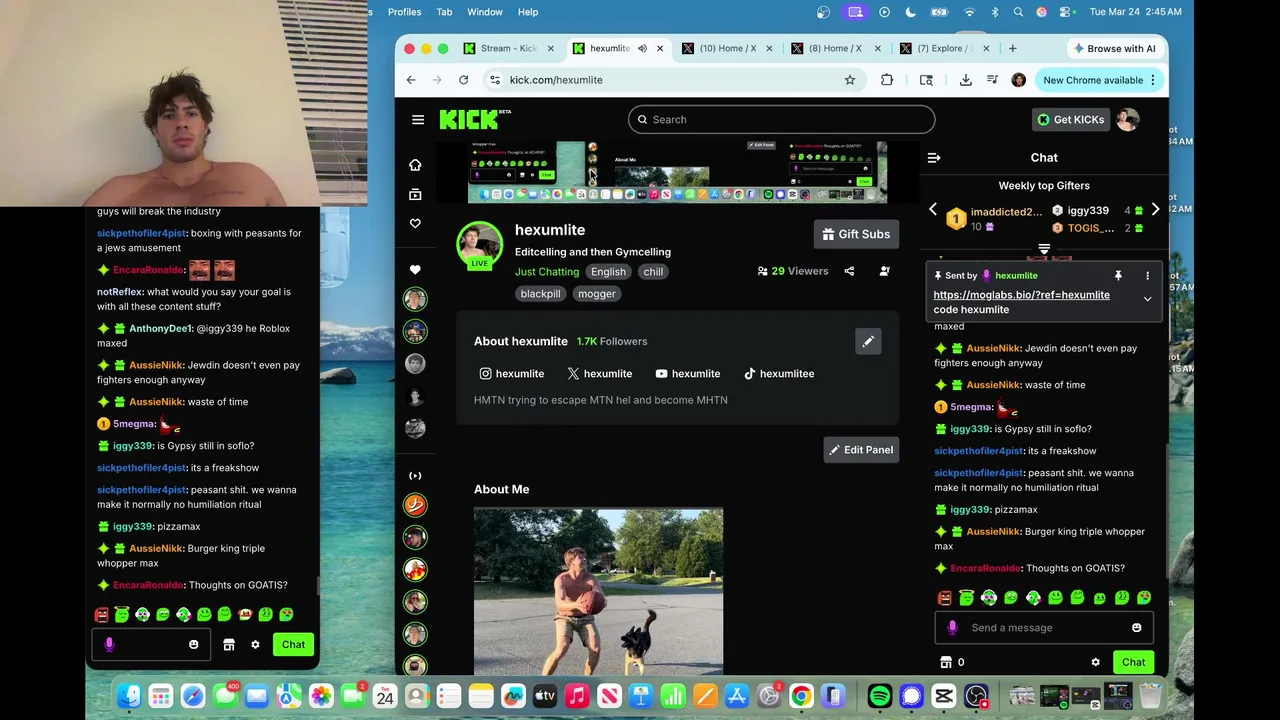This screenshot has height=720, width=1280.
Task: Mute the hexumlite tab audio icon
Action: [x=642, y=48]
